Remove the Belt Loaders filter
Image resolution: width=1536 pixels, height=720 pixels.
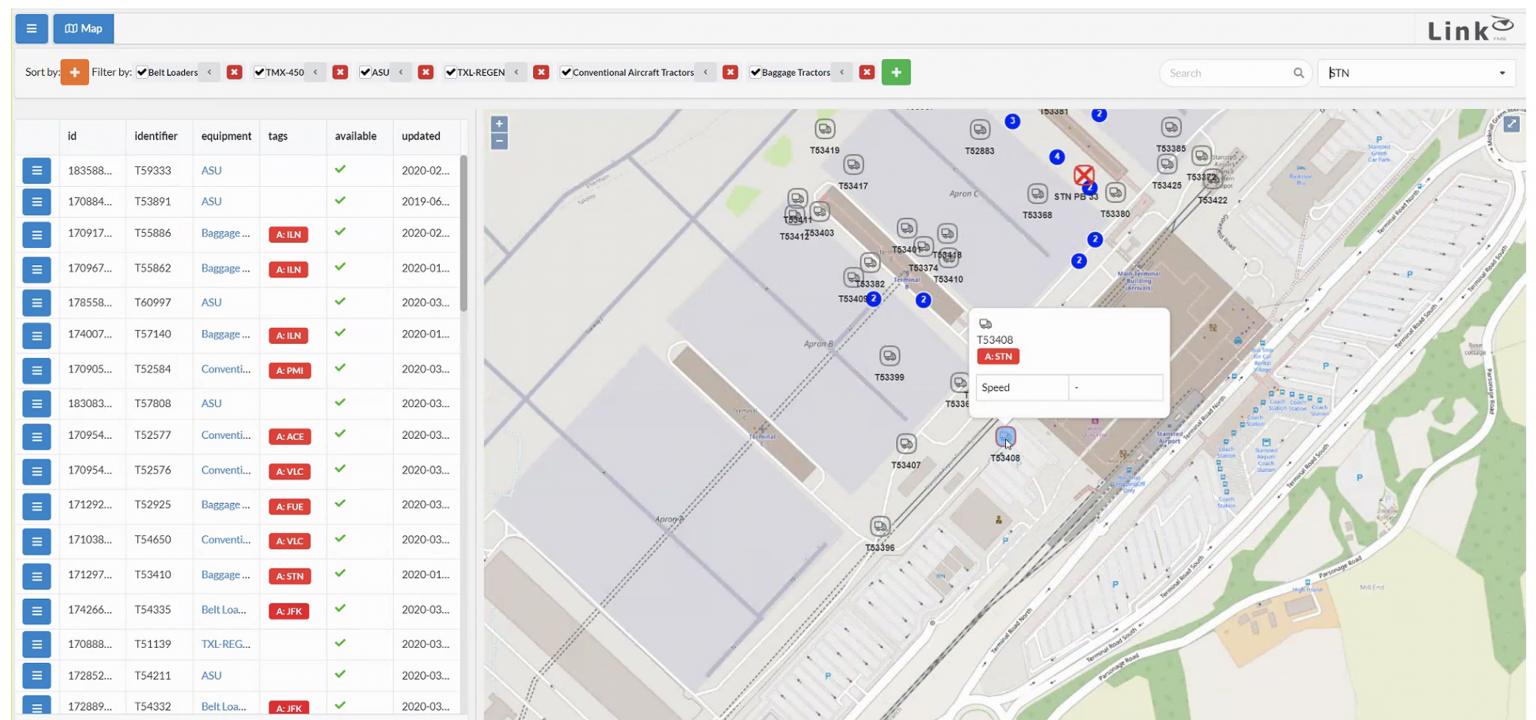point(234,72)
